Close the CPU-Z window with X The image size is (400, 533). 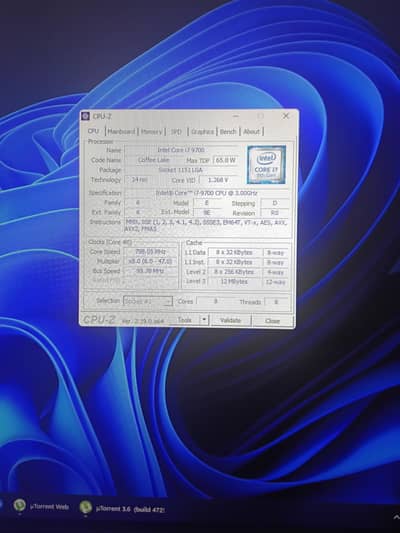point(286,116)
